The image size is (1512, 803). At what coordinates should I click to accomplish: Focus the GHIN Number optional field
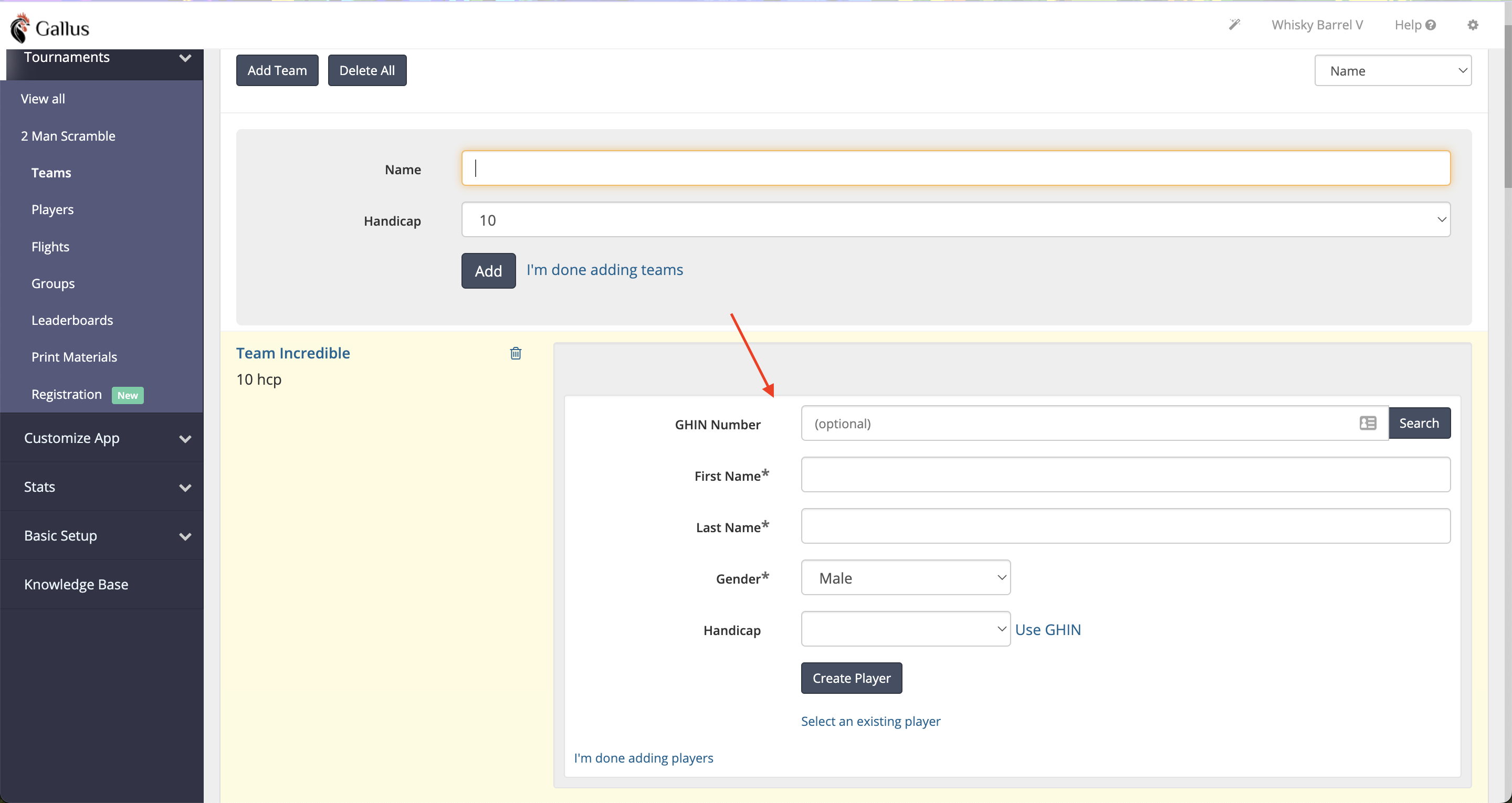[1094, 422]
